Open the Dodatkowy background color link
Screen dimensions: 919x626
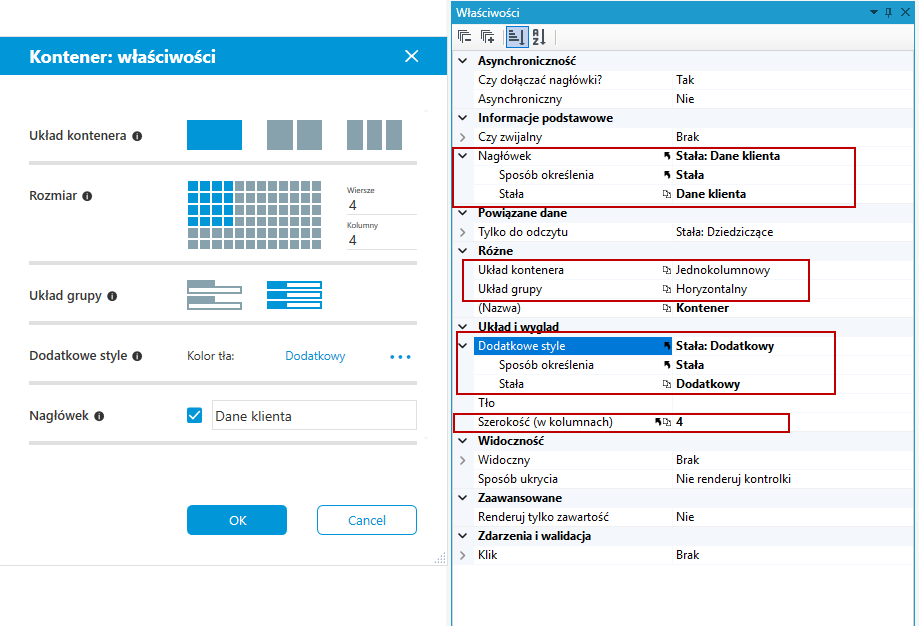(x=315, y=356)
